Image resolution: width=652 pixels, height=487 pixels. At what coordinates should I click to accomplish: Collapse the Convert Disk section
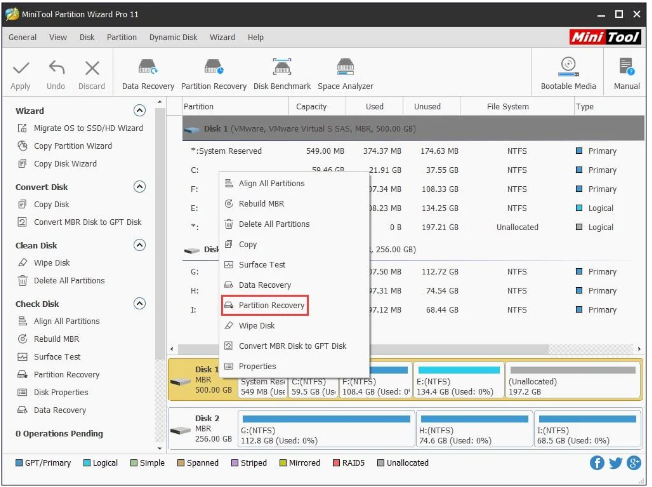[140, 186]
